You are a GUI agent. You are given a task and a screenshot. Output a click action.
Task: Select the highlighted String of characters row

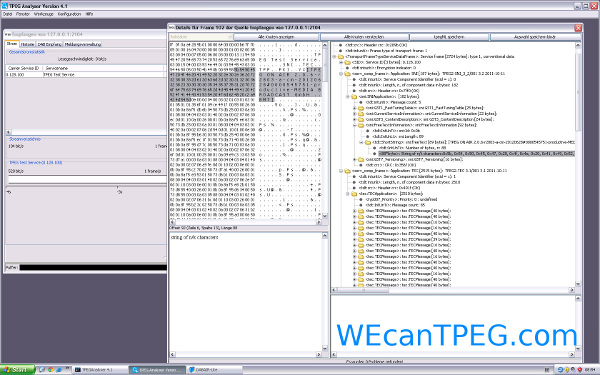476,154
